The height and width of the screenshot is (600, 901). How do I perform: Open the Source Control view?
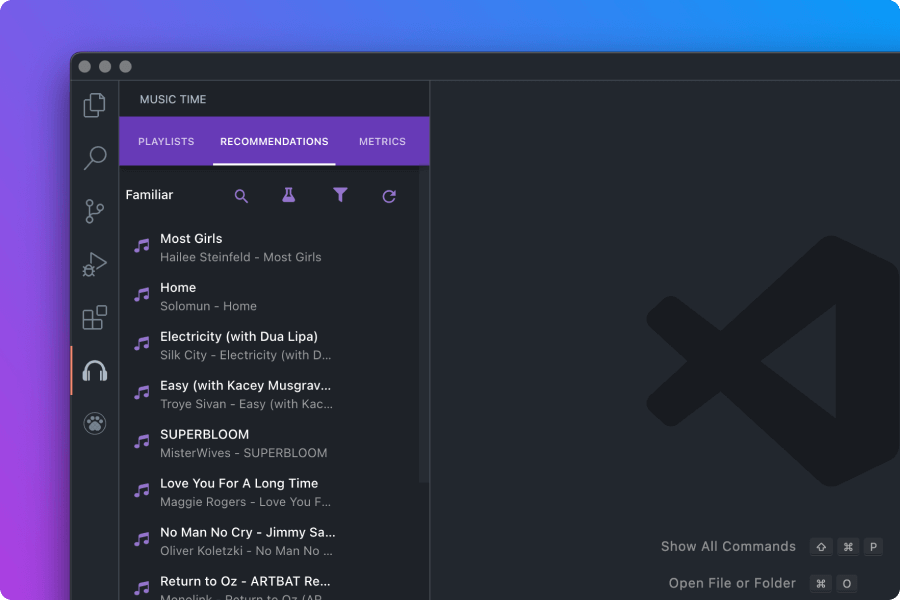click(93, 211)
